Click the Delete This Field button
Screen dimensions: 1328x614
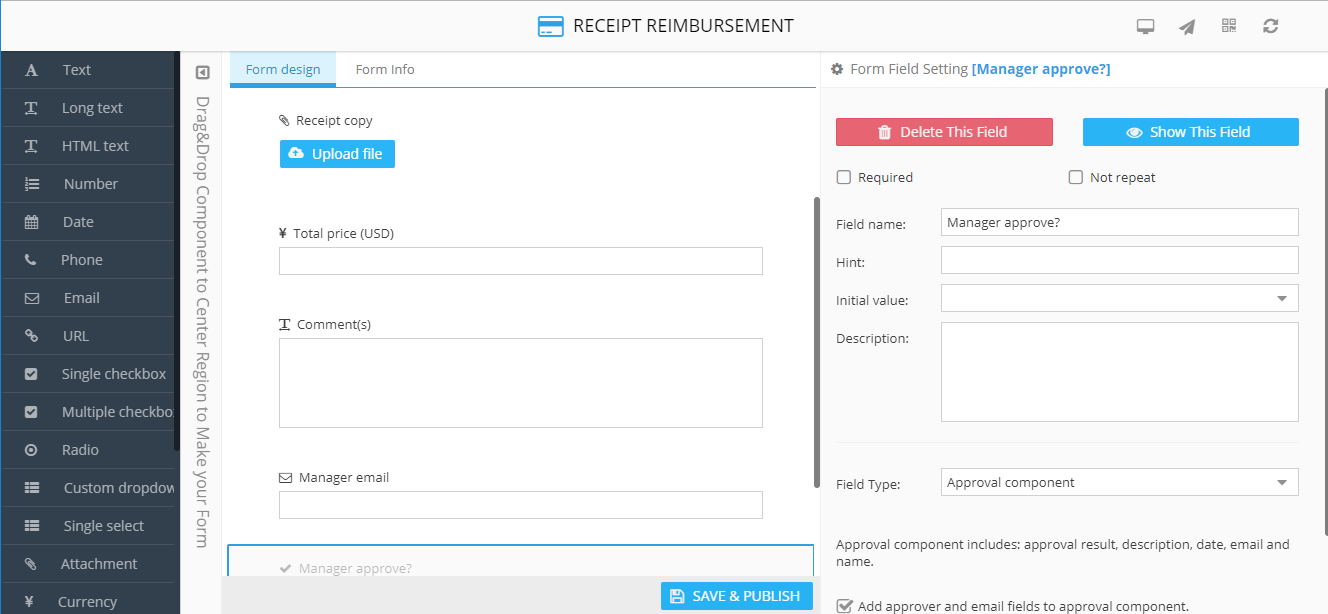(x=944, y=132)
